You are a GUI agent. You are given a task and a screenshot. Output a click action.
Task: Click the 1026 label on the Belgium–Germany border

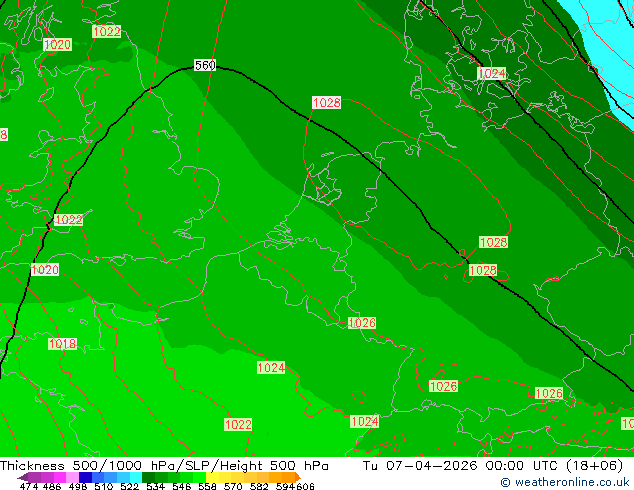click(x=362, y=323)
